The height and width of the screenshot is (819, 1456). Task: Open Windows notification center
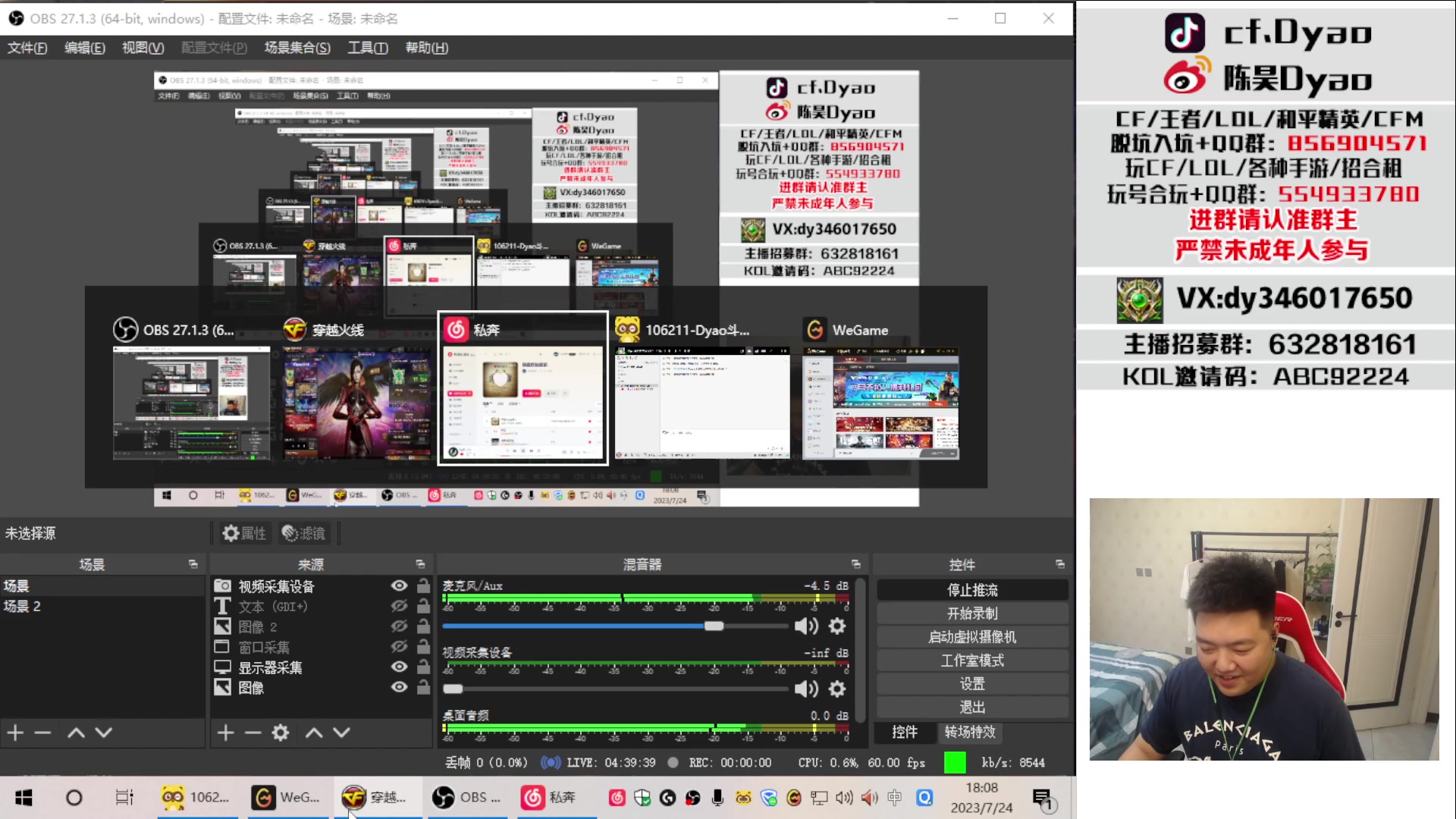click(1043, 798)
